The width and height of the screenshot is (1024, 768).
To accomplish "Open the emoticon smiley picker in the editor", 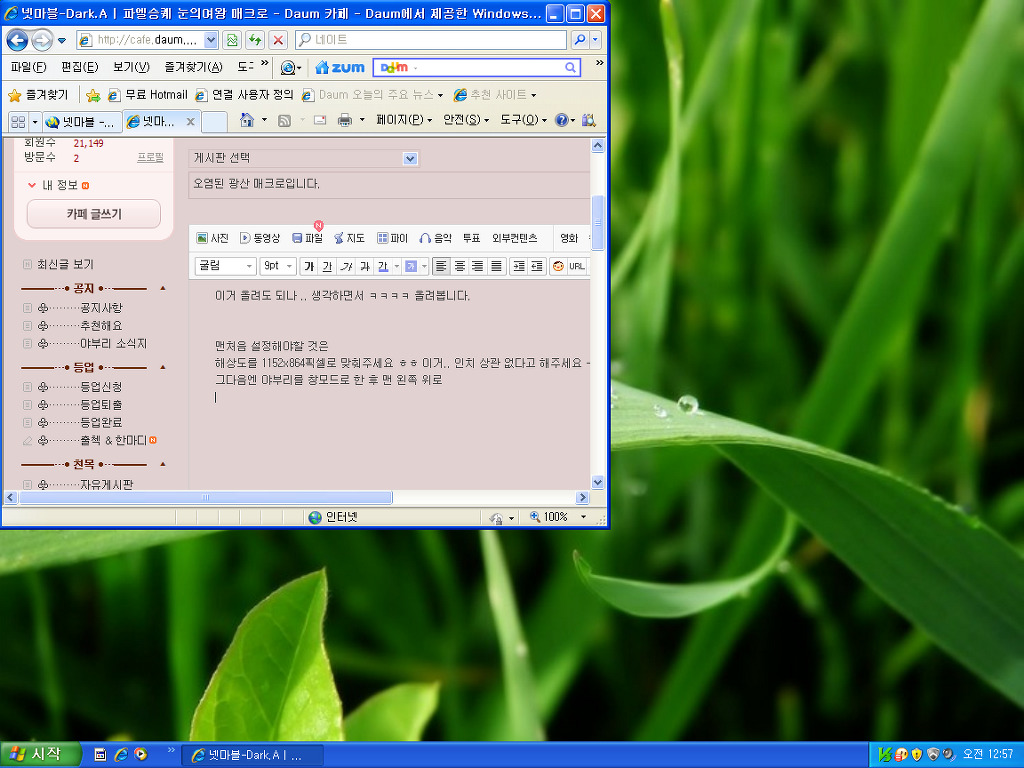I will 558,266.
